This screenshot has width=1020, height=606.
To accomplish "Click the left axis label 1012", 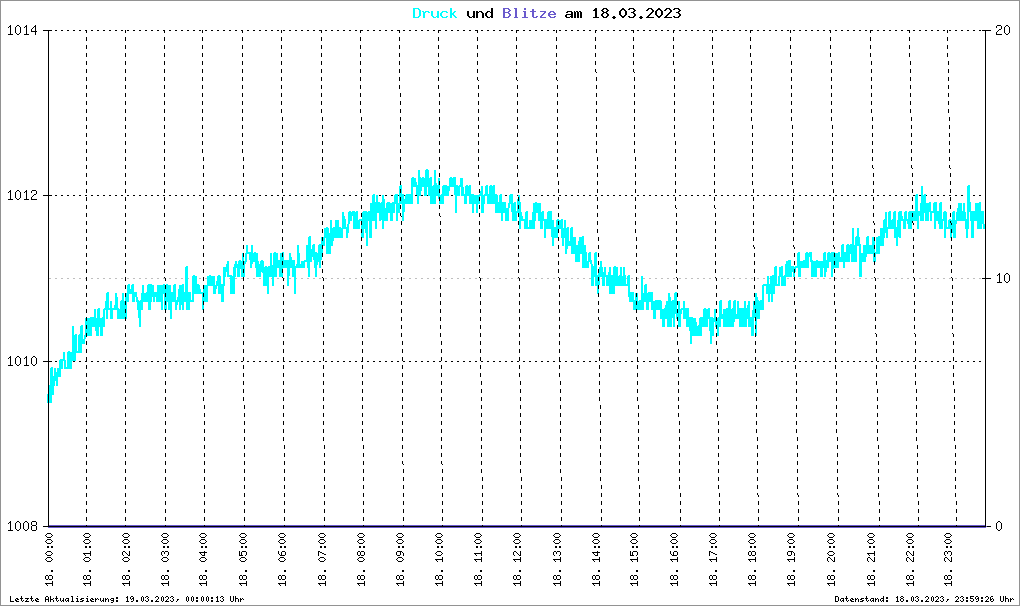I will (22, 196).
